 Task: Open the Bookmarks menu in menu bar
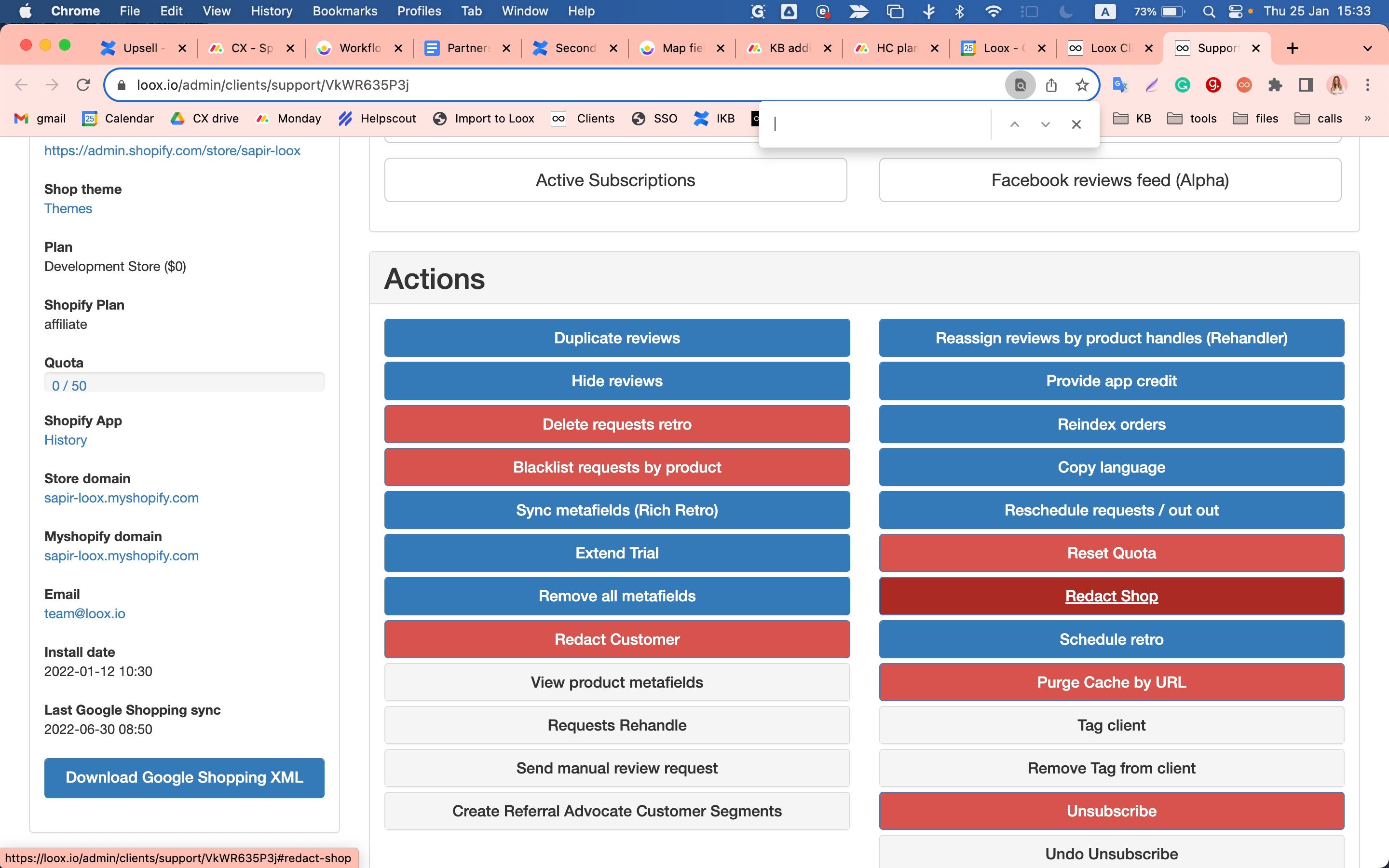click(344, 11)
